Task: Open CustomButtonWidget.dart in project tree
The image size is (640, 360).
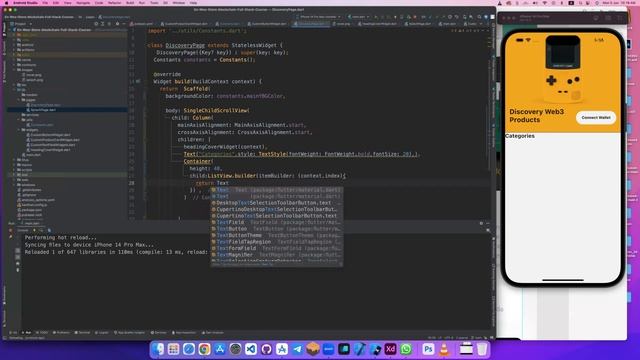Action: tap(50, 135)
